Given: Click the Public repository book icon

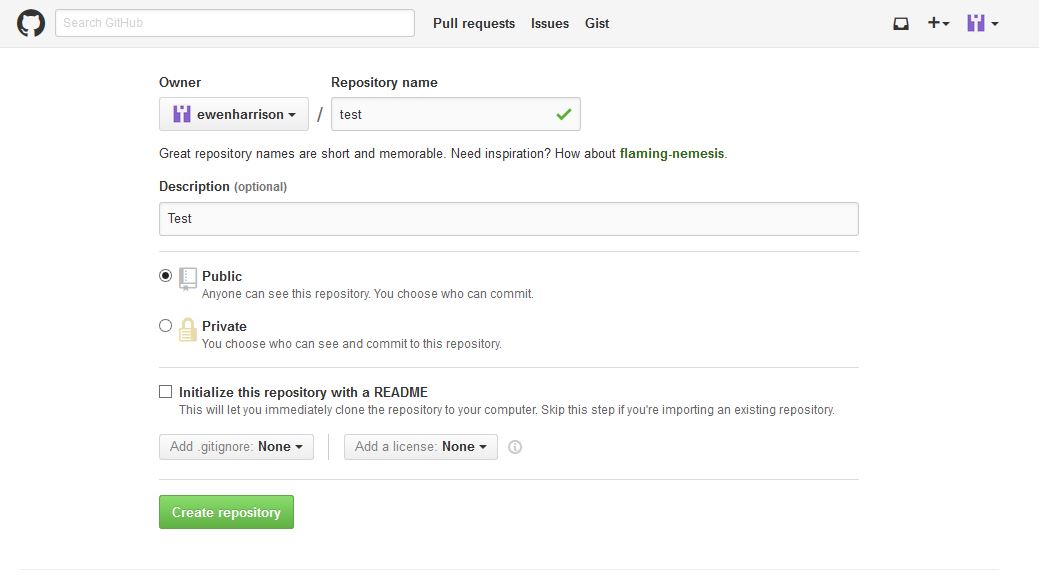Looking at the screenshot, I should 188,279.
